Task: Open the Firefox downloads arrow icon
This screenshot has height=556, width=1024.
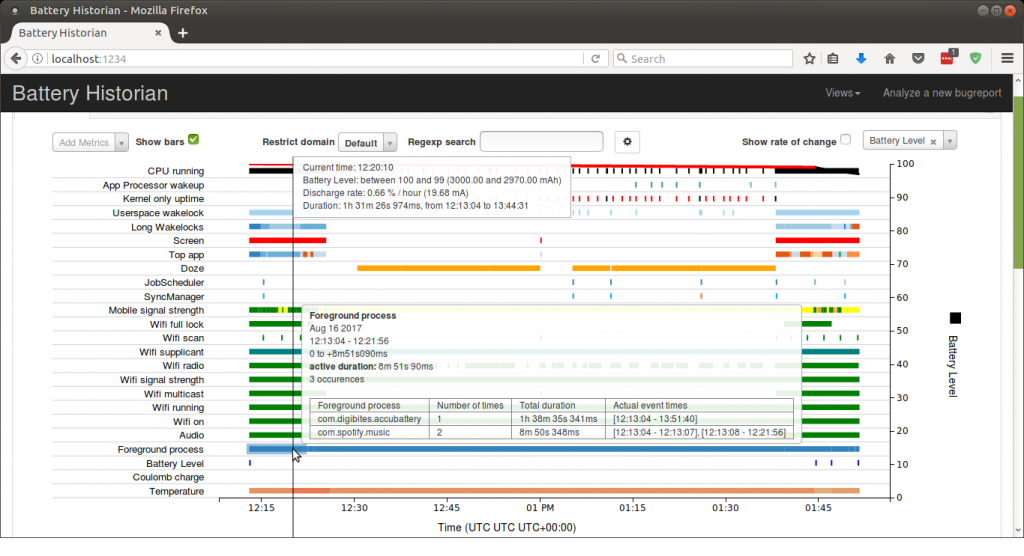Action: tap(861, 59)
